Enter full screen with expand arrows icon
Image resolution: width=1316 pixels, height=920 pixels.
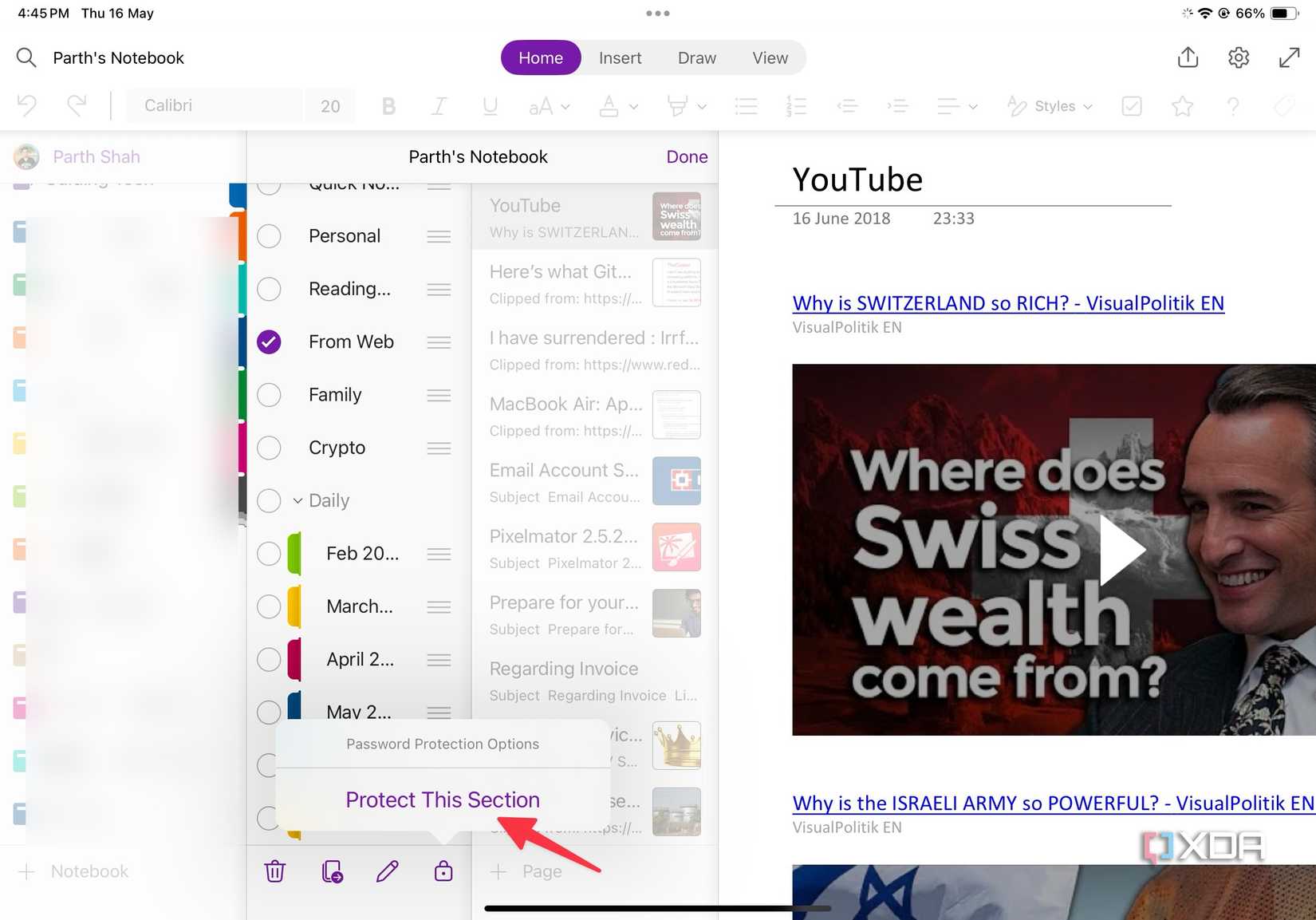[1289, 57]
